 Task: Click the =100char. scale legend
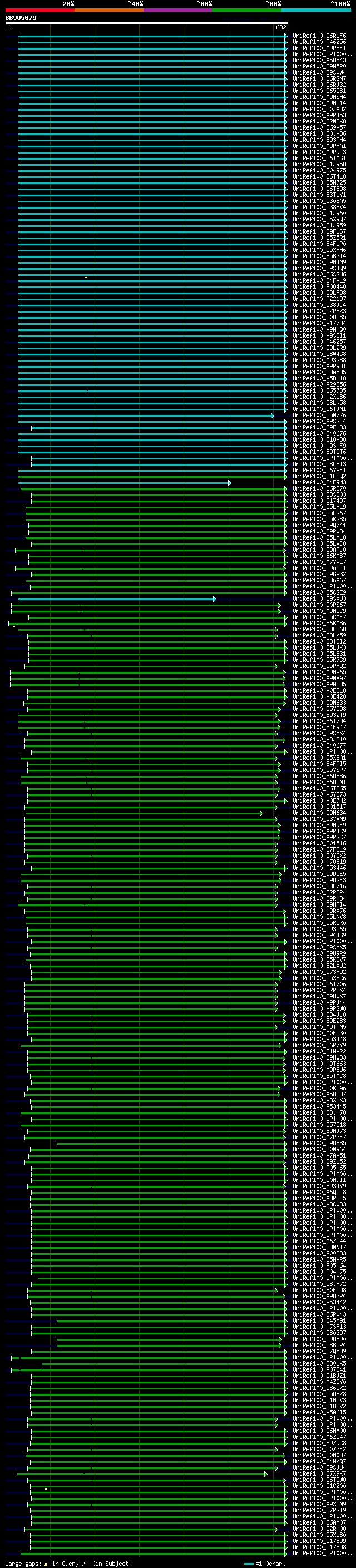[264, 1564]
